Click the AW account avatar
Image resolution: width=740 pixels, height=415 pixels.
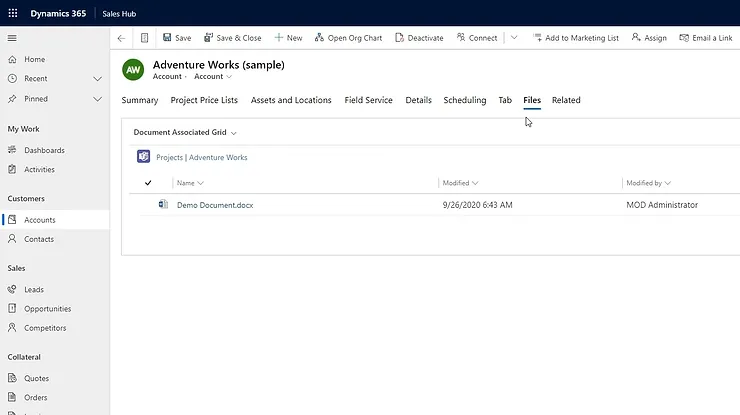[133, 70]
